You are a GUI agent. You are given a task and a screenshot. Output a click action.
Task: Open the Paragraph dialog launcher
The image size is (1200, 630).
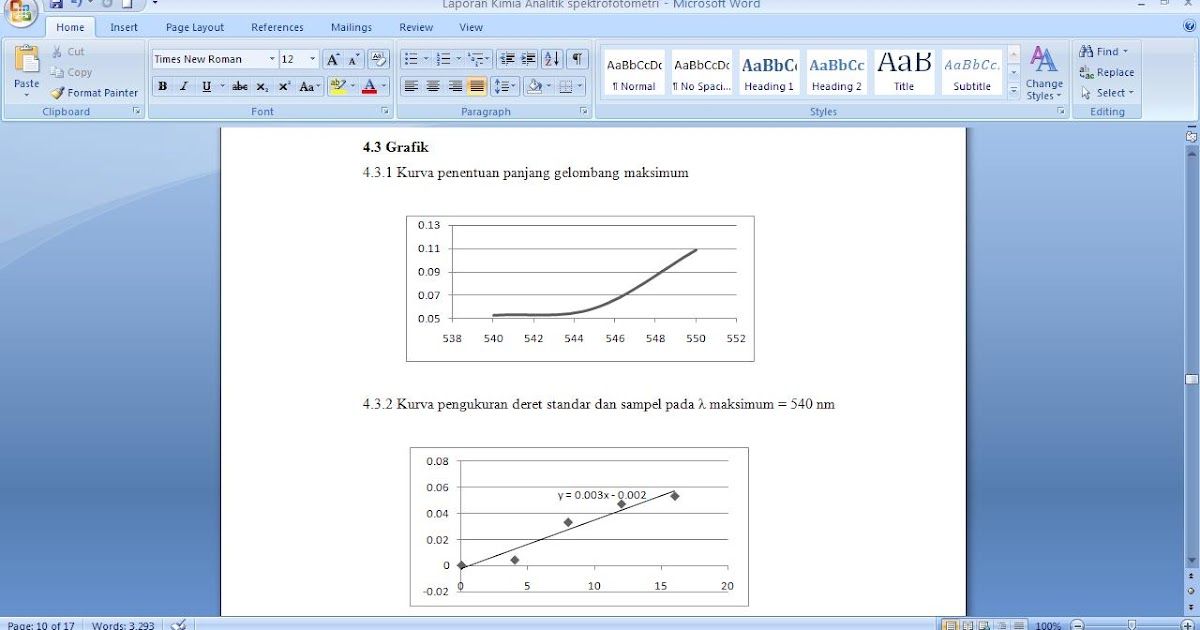click(x=583, y=112)
